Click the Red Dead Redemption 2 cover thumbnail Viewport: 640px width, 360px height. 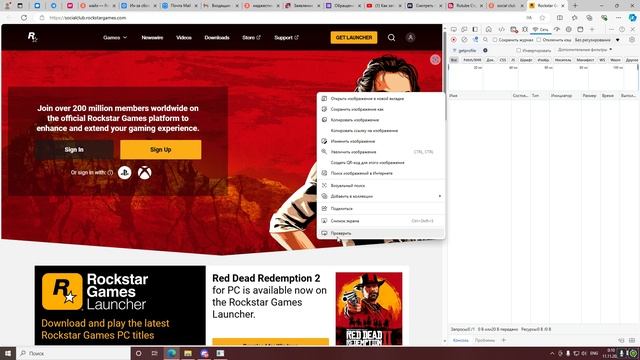coord(369,309)
